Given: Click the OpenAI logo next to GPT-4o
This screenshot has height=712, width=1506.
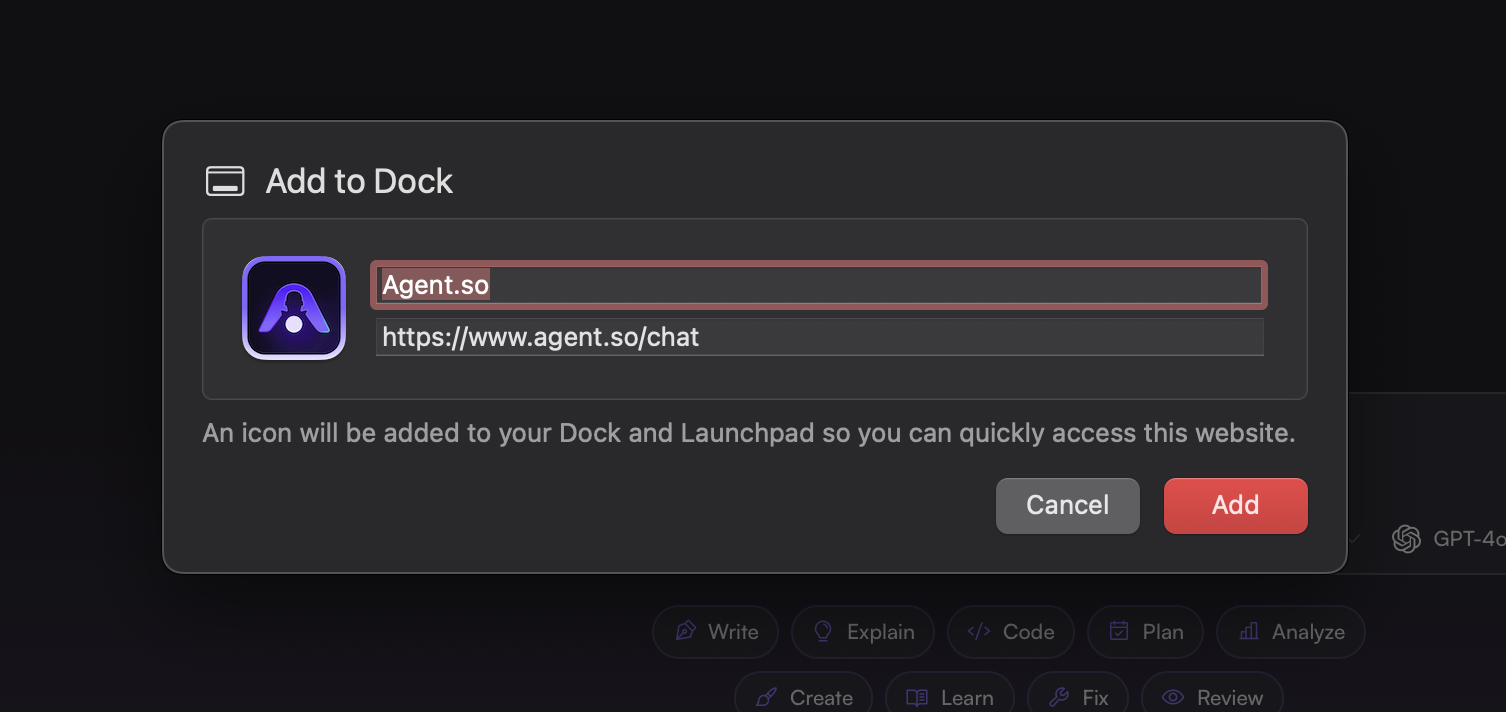Looking at the screenshot, I should (1407, 539).
